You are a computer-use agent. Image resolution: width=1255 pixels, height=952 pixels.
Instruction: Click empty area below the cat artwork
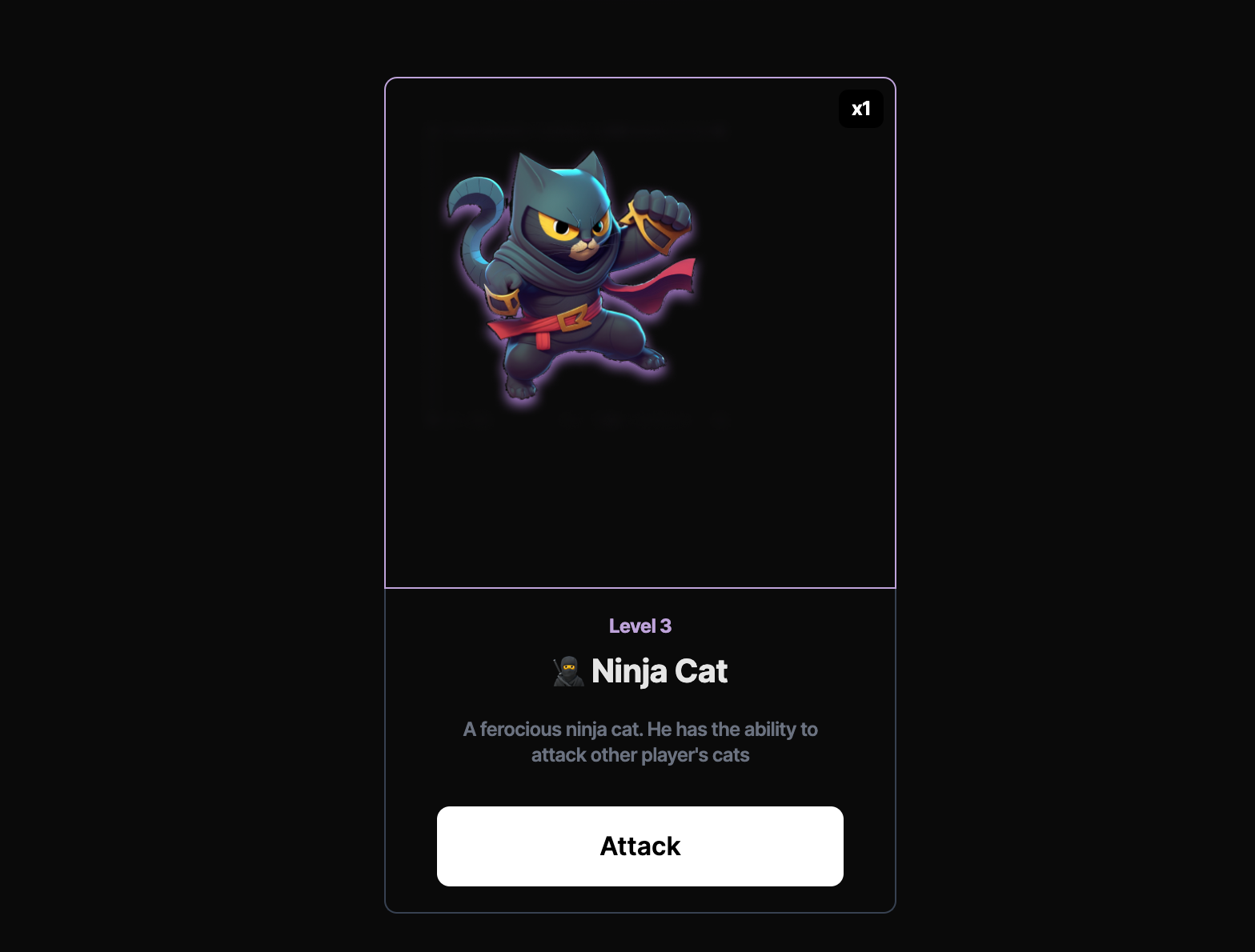coord(640,504)
